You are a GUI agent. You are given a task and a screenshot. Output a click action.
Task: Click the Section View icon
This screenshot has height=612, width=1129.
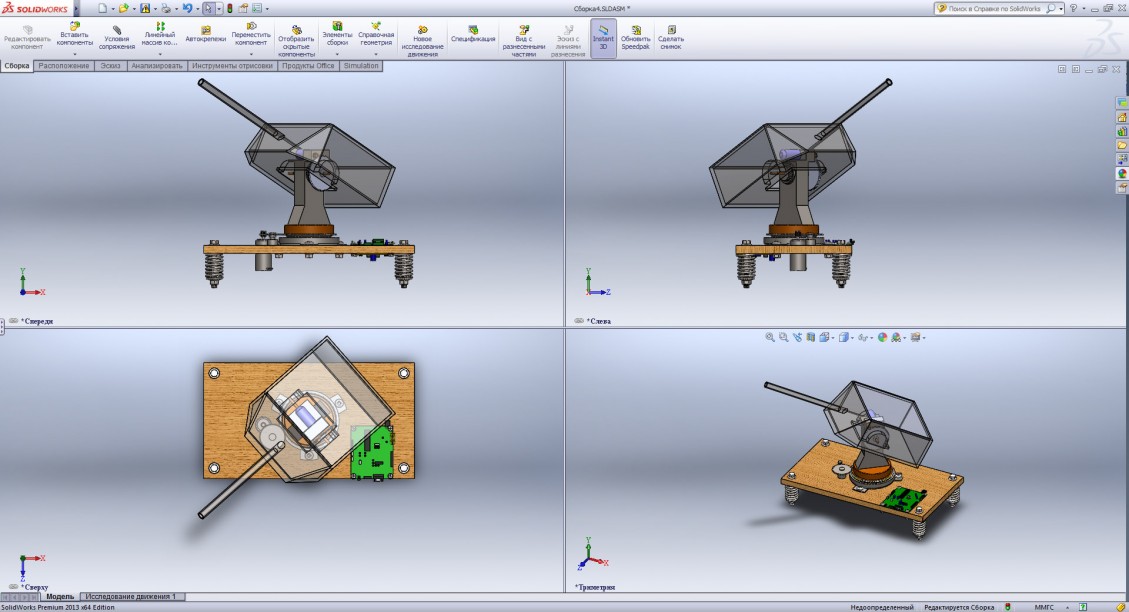[x=811, y=337]
